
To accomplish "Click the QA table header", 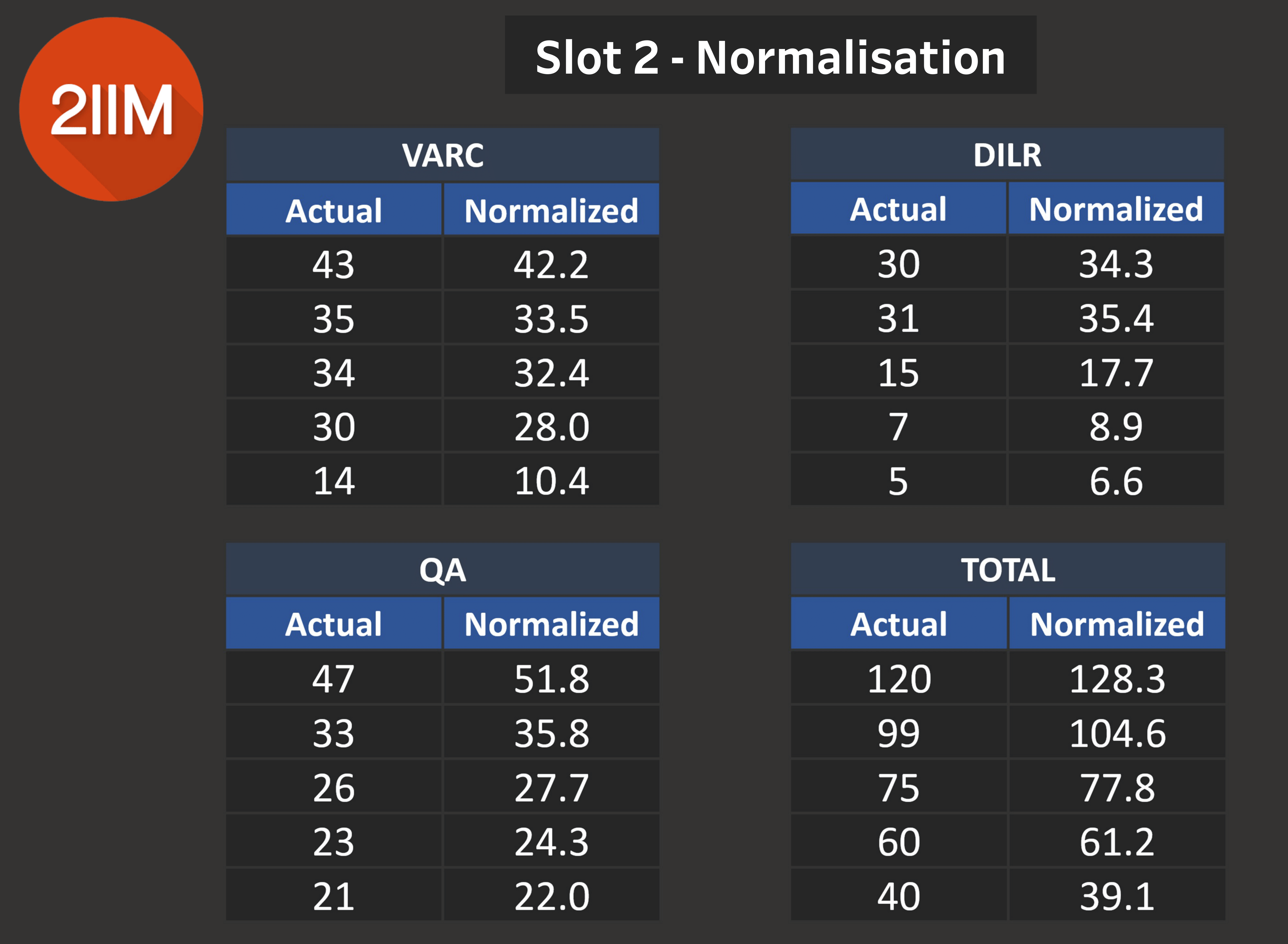I will (x=443, y=570).
